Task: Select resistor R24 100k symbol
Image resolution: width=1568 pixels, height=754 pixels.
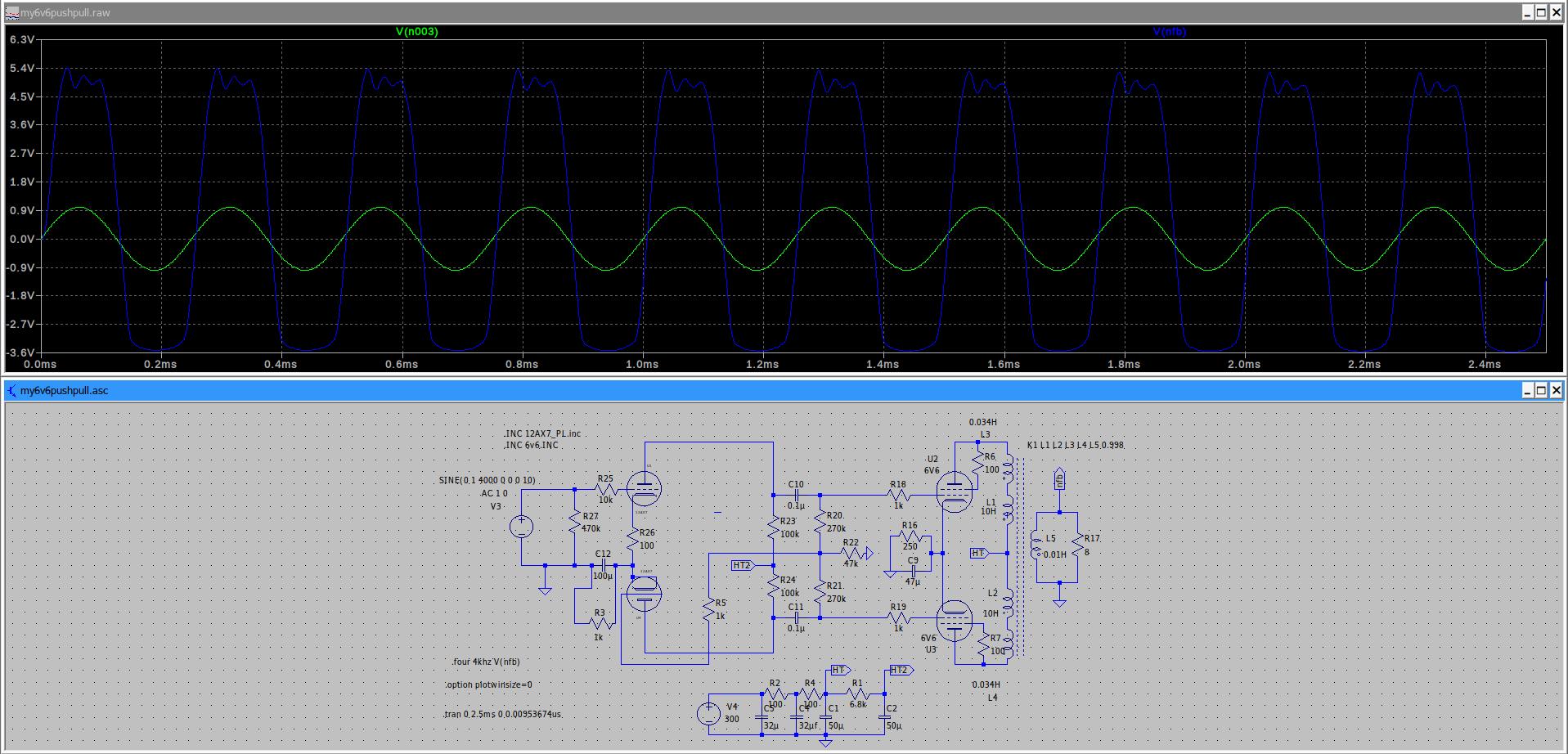Action: 773,586
